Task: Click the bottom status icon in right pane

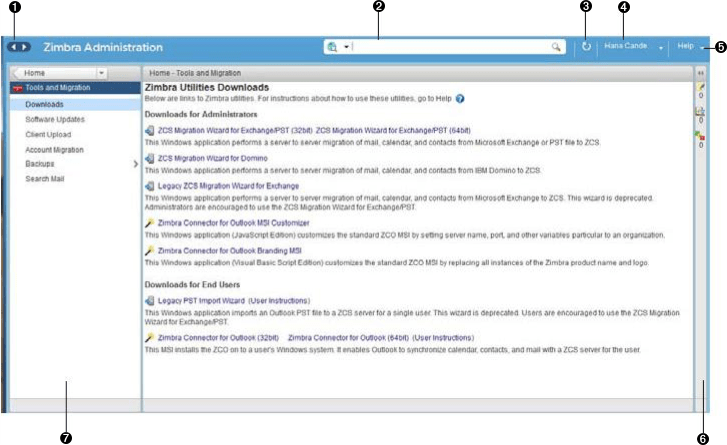Action: [x=700, y=136]
